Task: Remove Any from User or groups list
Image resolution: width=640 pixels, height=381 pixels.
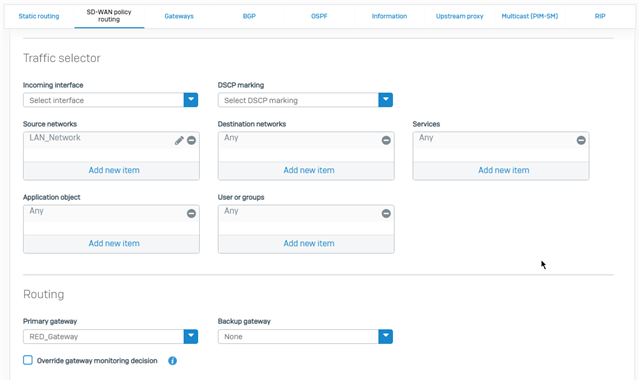Action: tap(386, 214)
